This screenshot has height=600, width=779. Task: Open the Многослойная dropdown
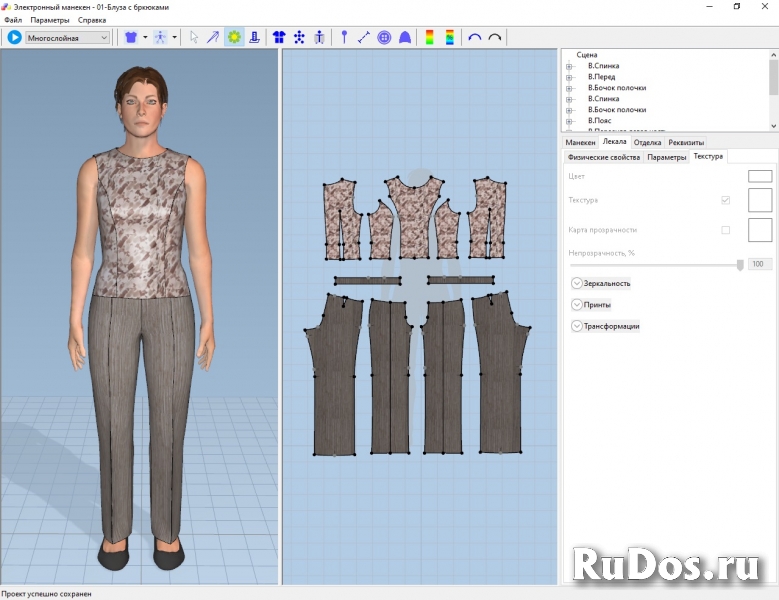coord(68,38)
